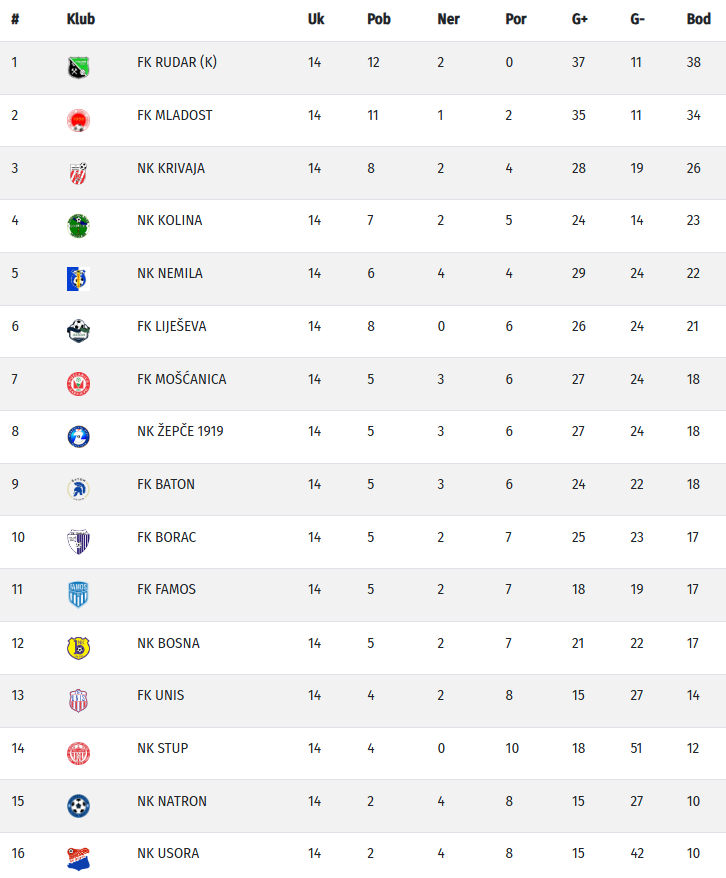Click the FK Unis club crest

pos(78,700)
